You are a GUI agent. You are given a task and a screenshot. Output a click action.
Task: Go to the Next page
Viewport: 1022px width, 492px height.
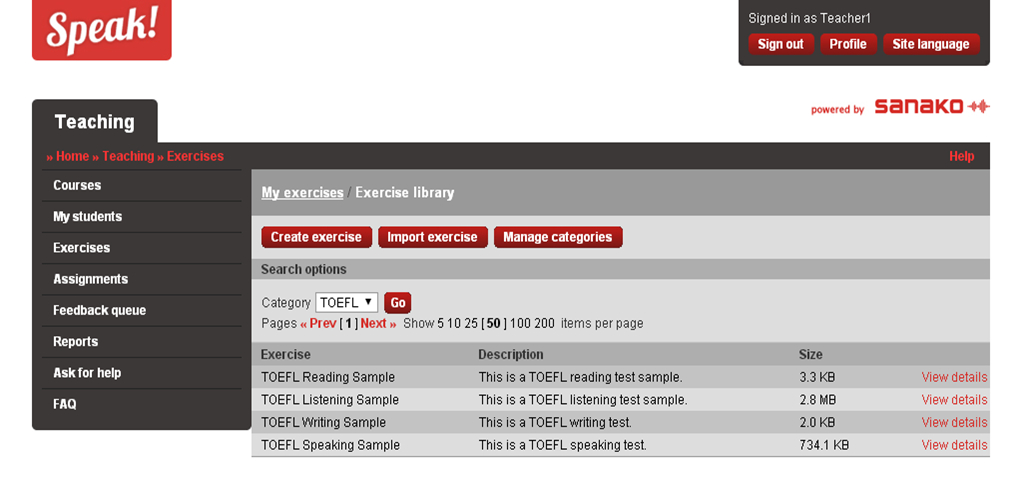tap(378, 324)
